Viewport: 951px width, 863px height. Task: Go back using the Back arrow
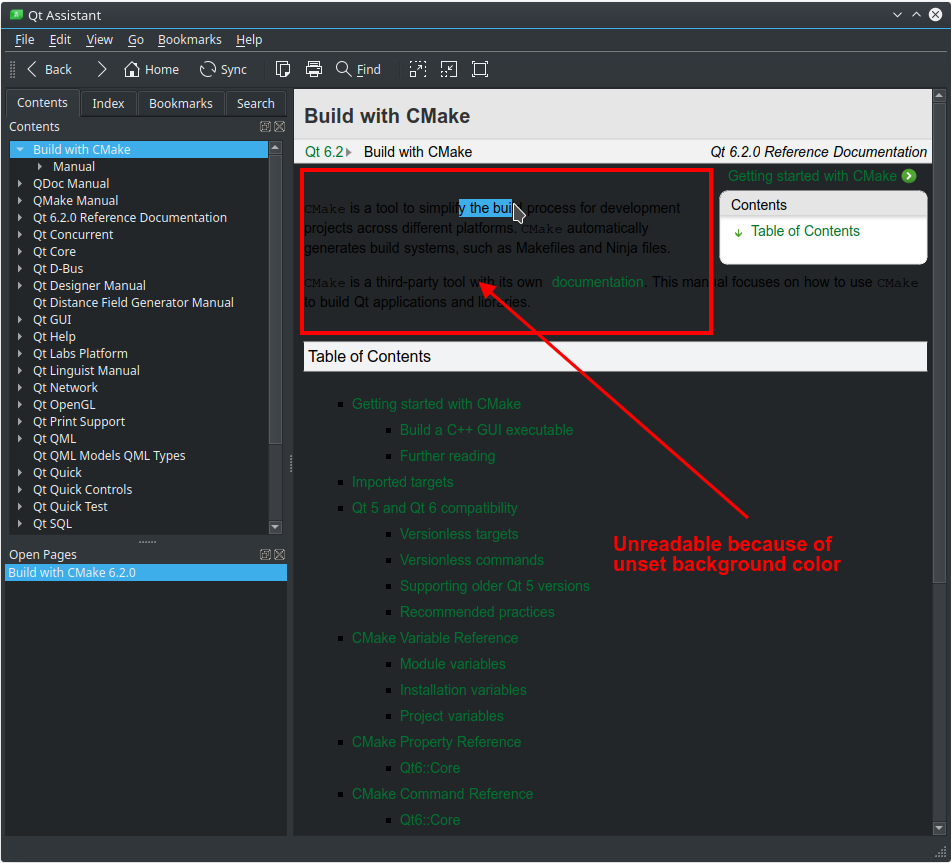[x=49, y=70]
